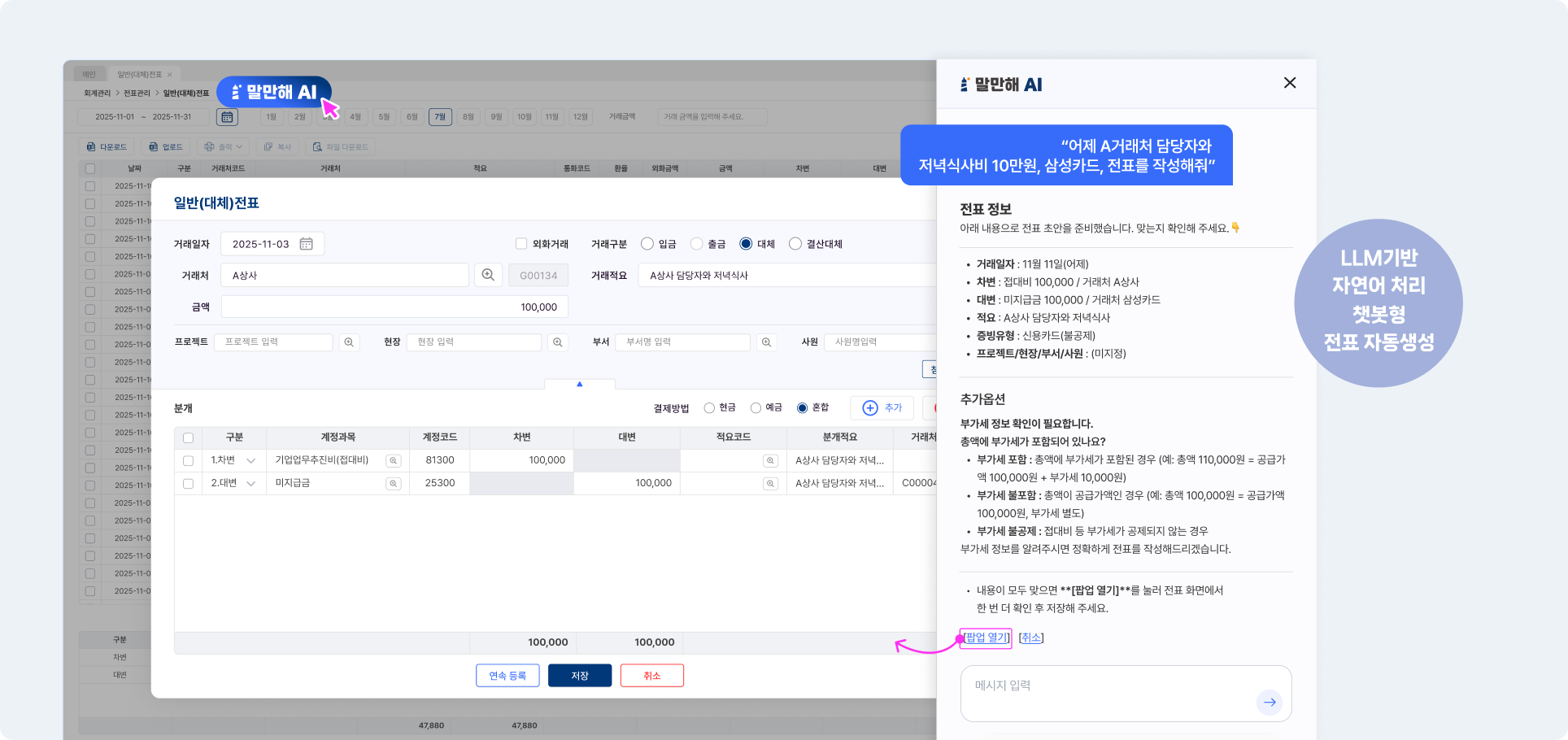
Task: Tick the checkbox of the 2.대변 row
Action: [x=189, y=484]
